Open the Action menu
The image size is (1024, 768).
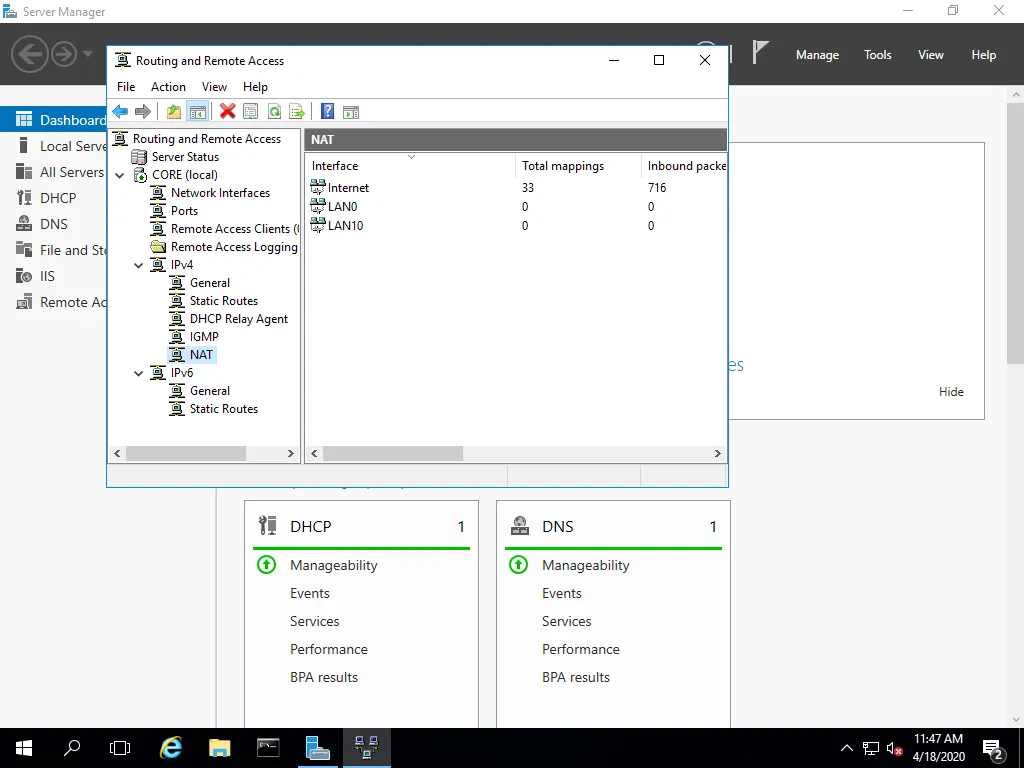(x=168, y=87)
